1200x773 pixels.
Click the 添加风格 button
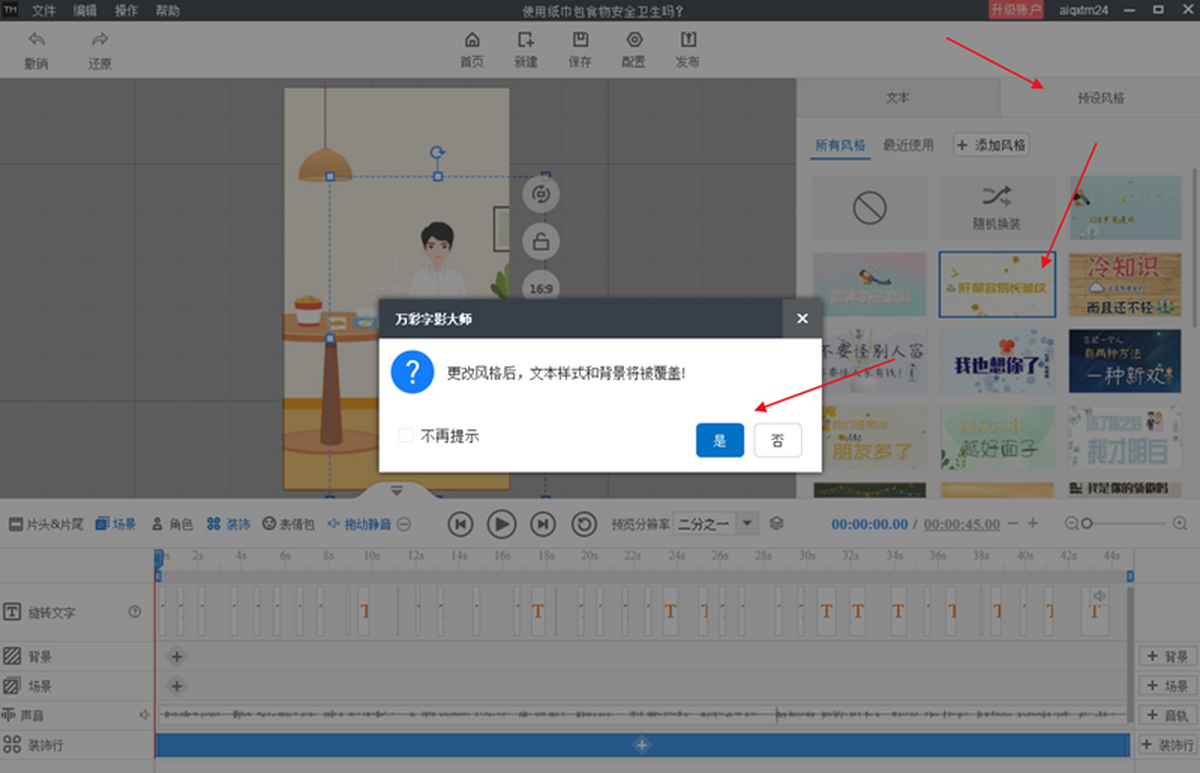tap(991, 145)
